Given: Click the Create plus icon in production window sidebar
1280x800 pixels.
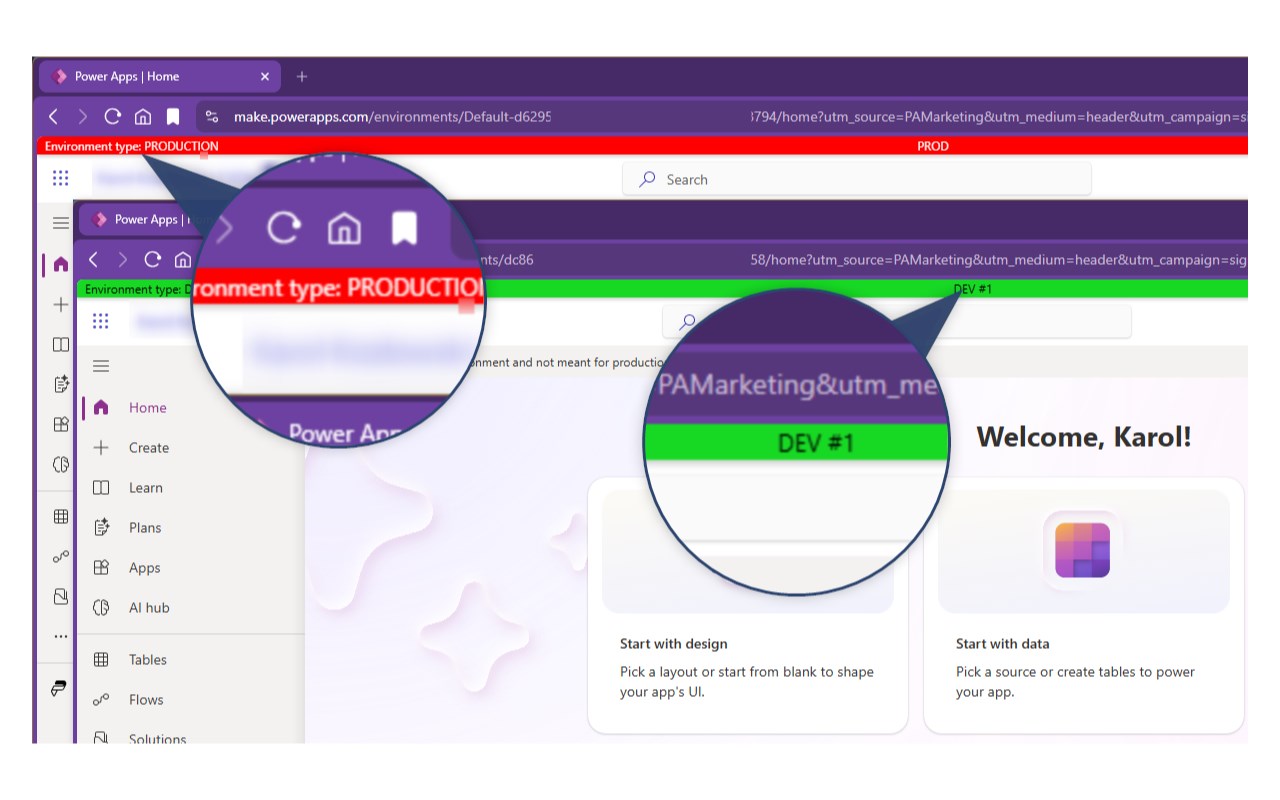Looking at the screenshot, I should pyautogui.click(x=61, y=305).
